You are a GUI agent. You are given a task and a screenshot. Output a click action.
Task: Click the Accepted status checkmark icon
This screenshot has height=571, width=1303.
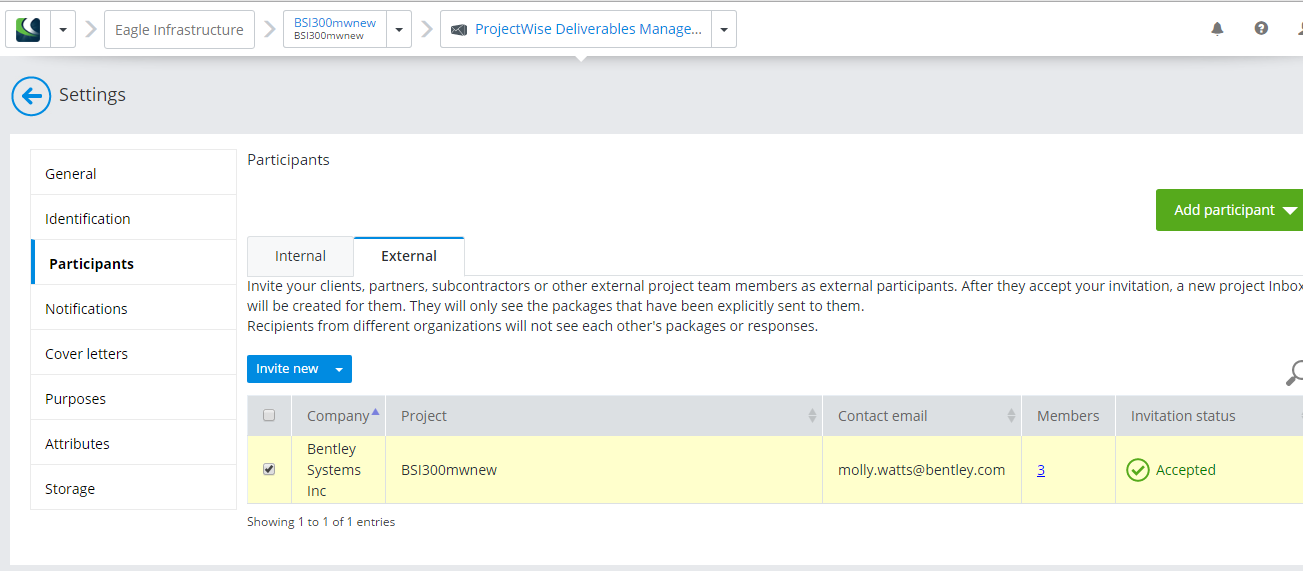tap(1138, 470)
